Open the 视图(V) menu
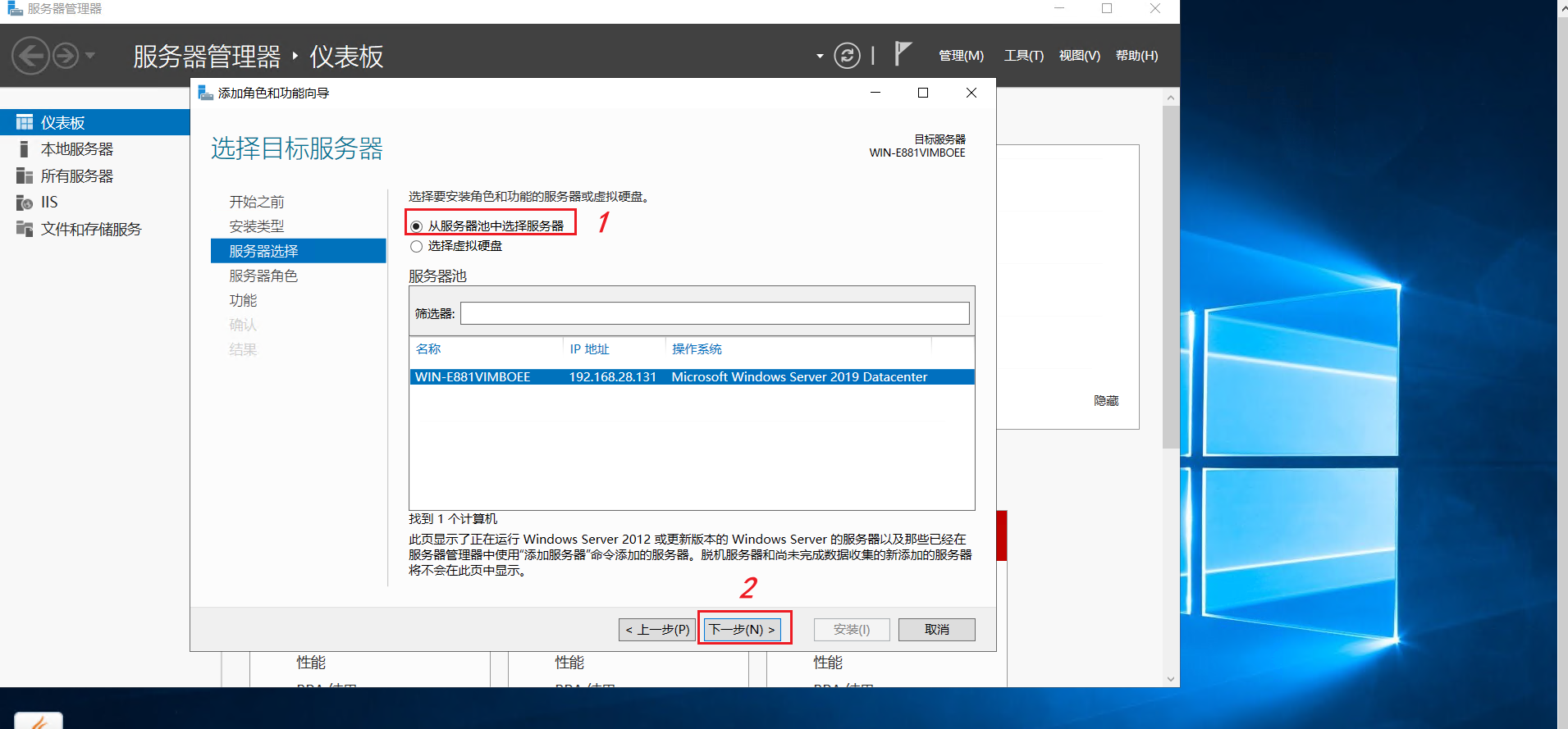This screenshot has height=729, width=1568. pos(1080,56)
